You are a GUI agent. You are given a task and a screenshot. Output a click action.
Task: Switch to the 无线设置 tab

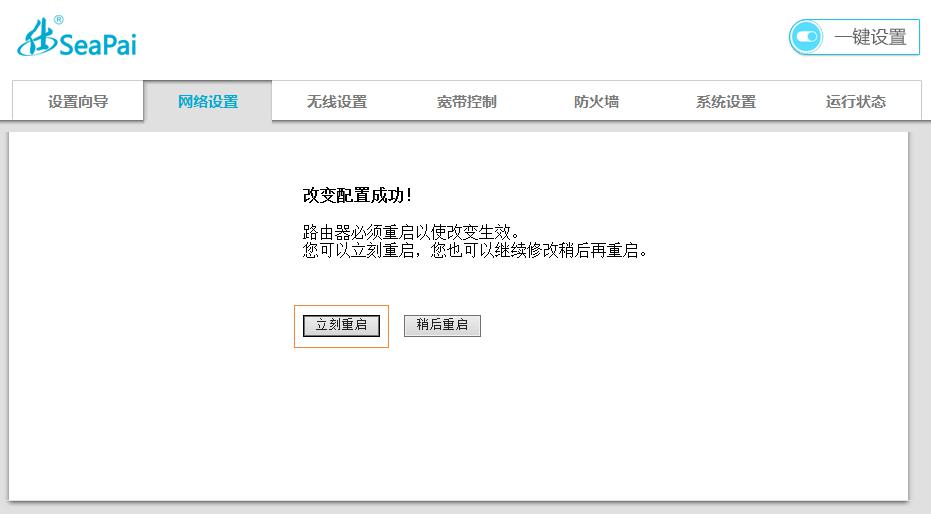(337, 101)
